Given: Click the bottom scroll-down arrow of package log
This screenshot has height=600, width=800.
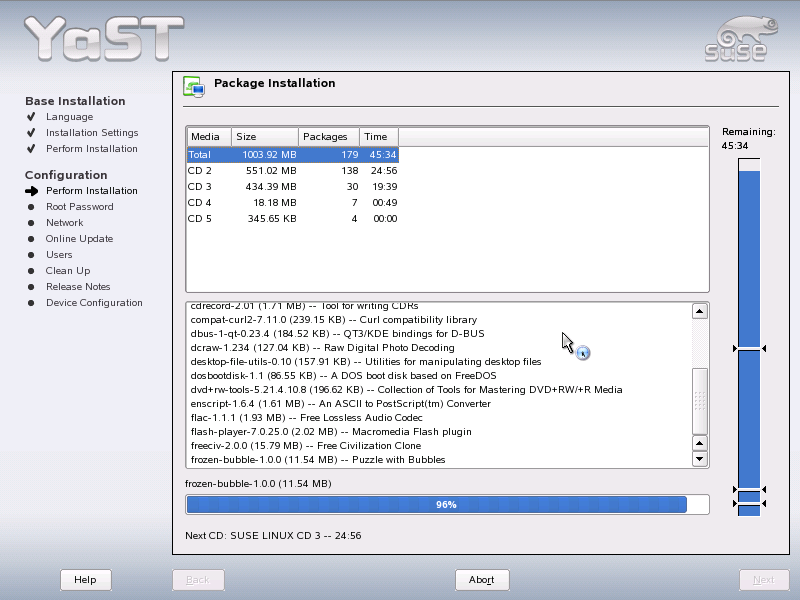Looking at the screenshot, I should tap(699, 459).
